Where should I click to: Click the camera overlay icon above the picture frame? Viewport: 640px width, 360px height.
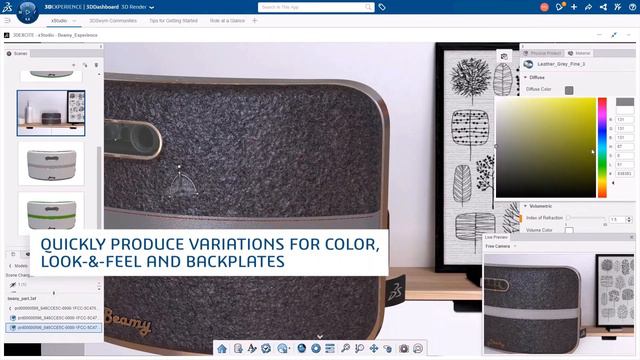point(504,57)
